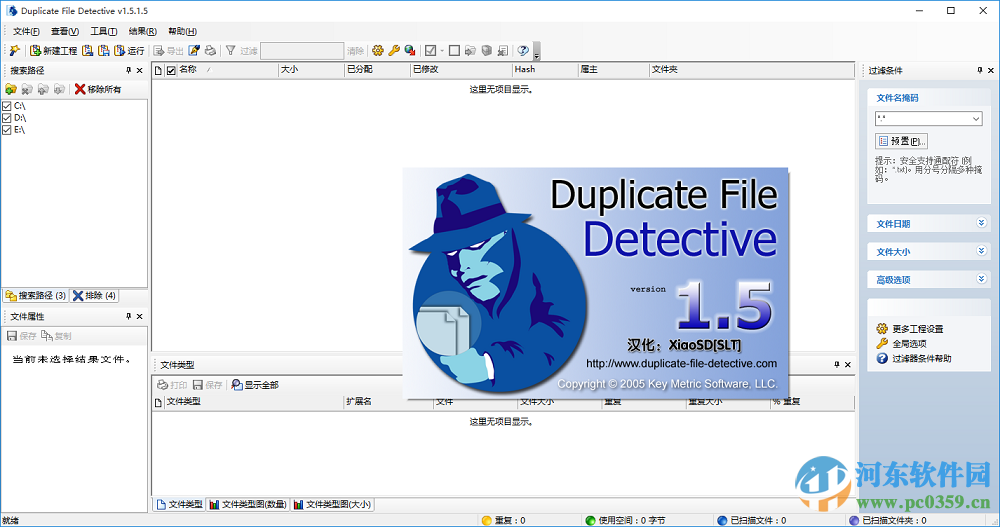The image size is (1000, 527).
Task: Open an existing project from the toolbar
Action: pos(87,50)
